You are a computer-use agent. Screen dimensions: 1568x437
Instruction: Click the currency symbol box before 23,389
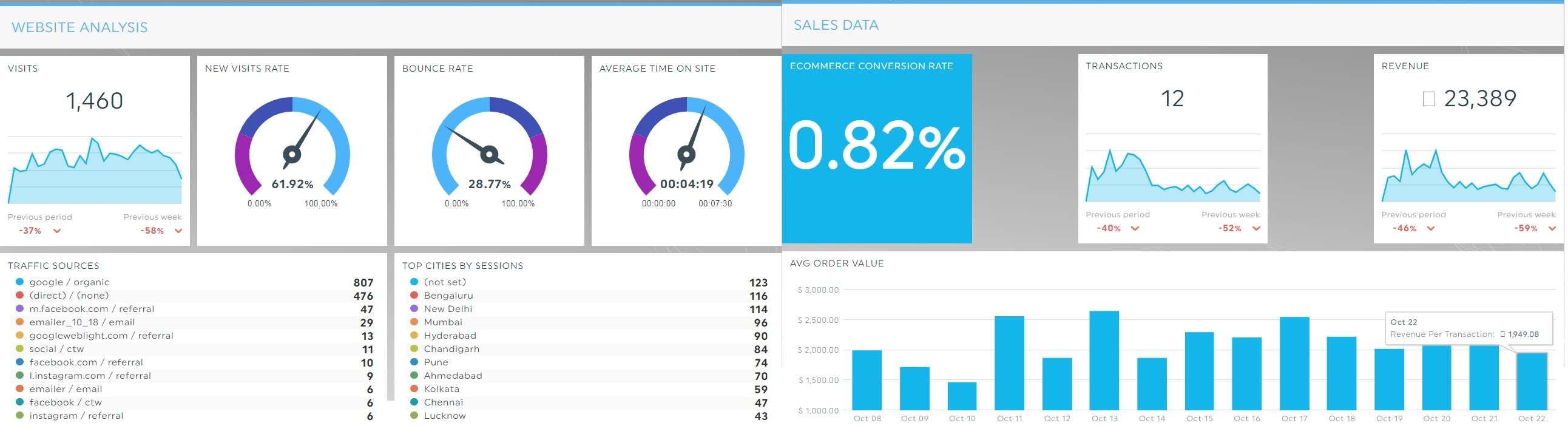[1428, 99]
